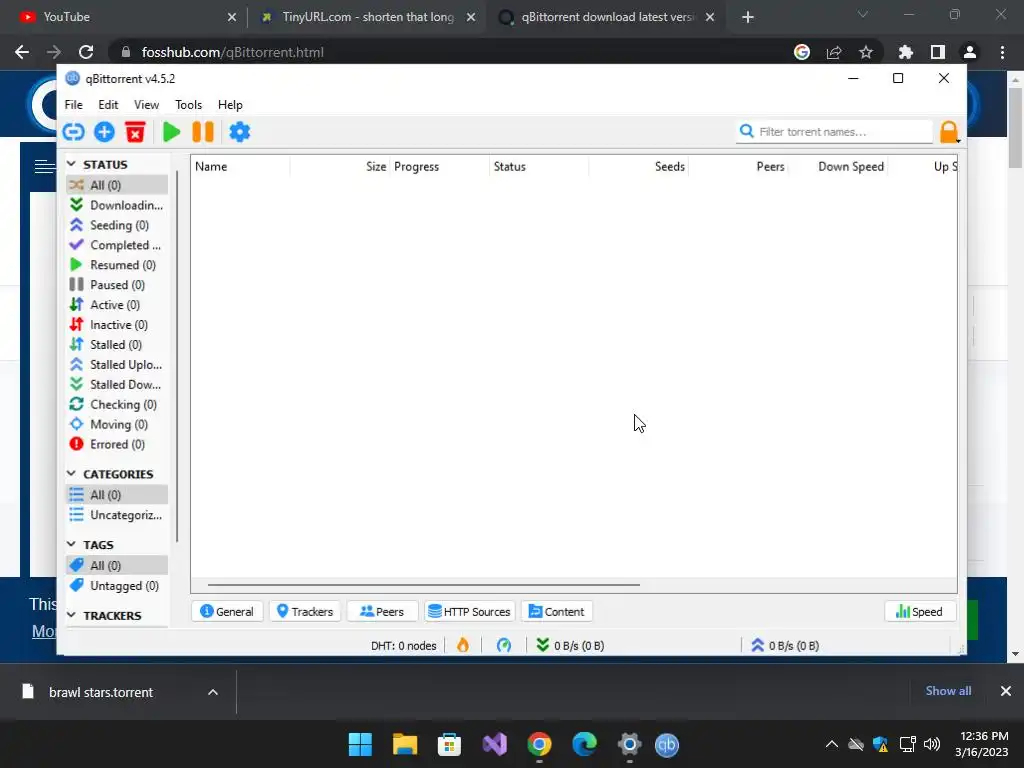Click the orange Pause toolbar icon
The image size is (1024, 768).
(203, 132)
